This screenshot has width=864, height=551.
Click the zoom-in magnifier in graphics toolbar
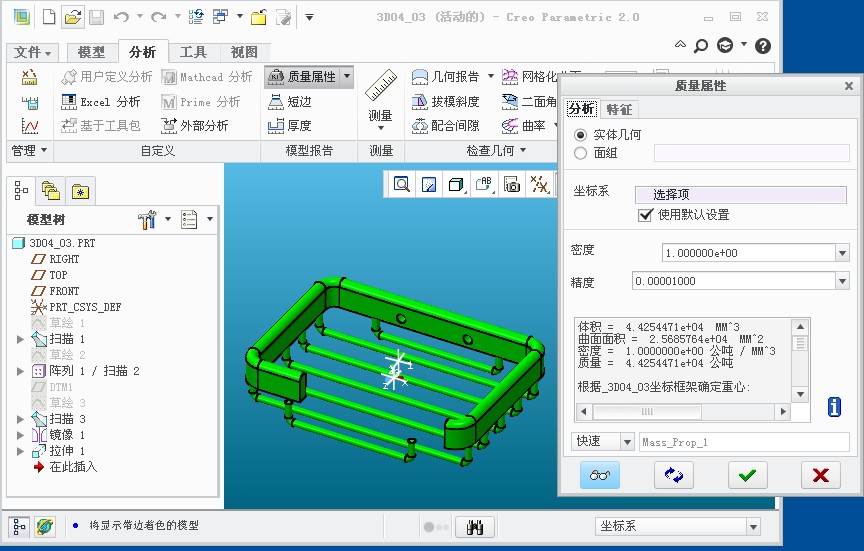pyautogui.click(x=401, y=184)
